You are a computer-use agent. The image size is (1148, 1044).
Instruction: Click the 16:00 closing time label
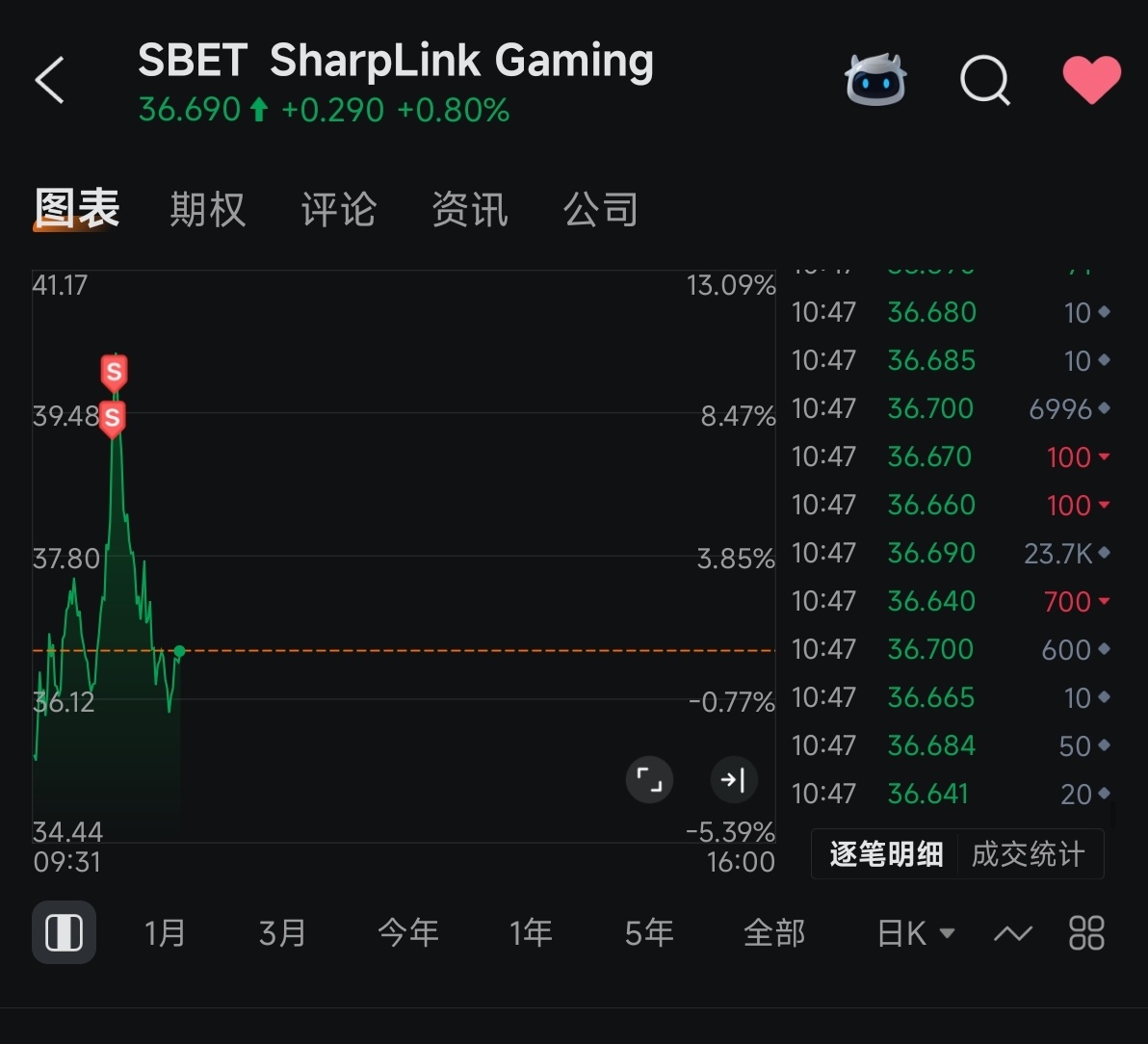(x=741, y=862)
